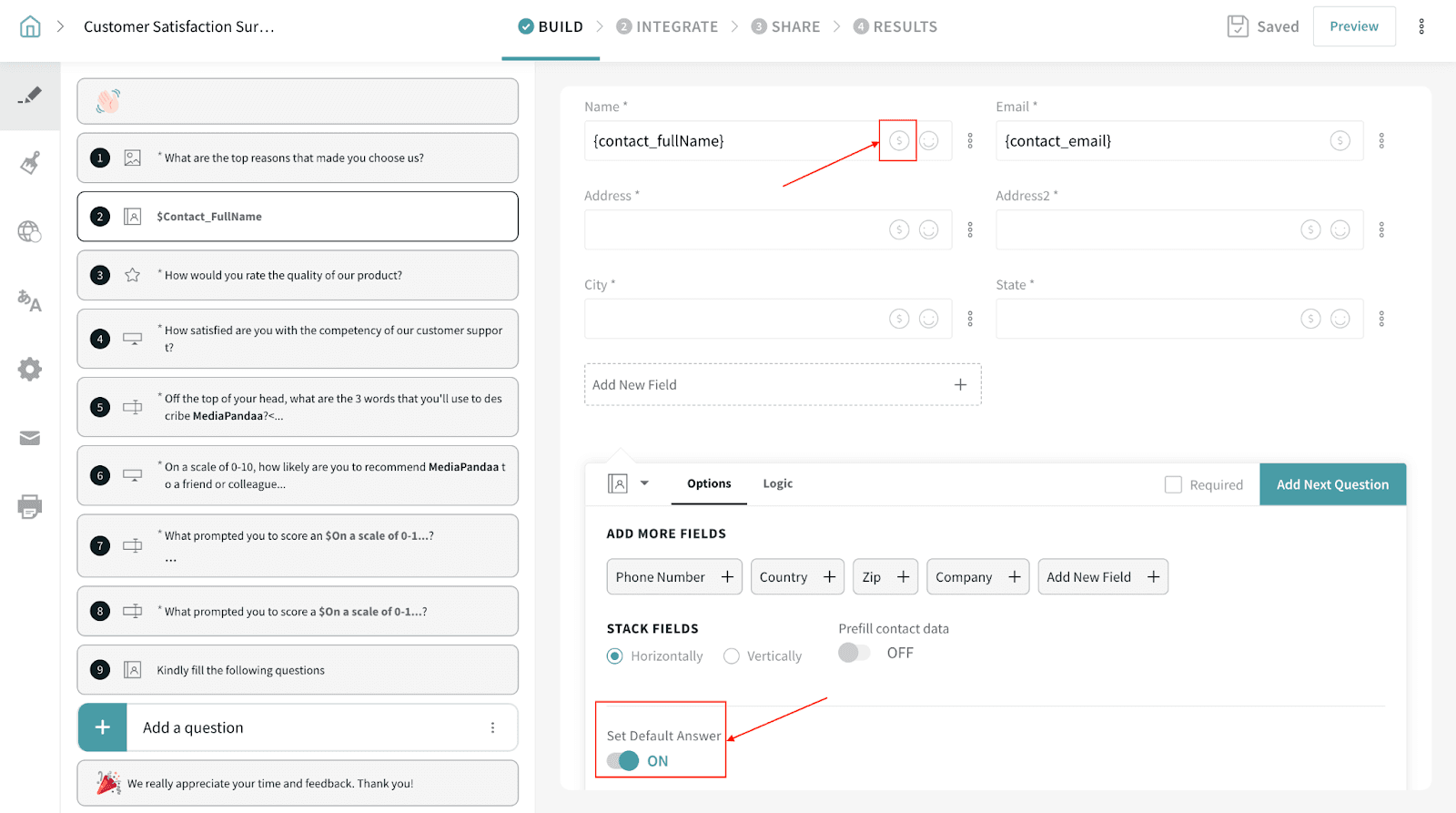Click the home icon in the breadcrumb
Image resolution: width=1456 pixels, height=813 pixels.
pos(30,26)
